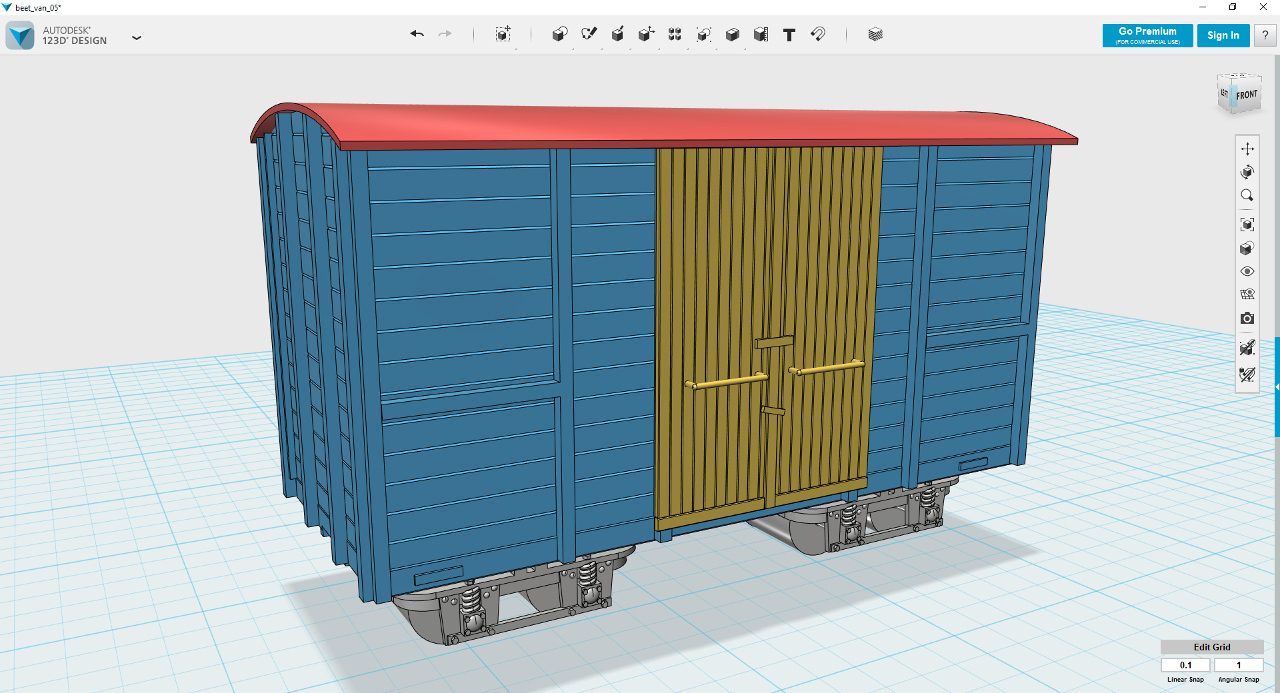This screenshot has width=1280, height=693.
Task: Open the Combine tools
Action: pyautogui.click(x=732, y=34)
